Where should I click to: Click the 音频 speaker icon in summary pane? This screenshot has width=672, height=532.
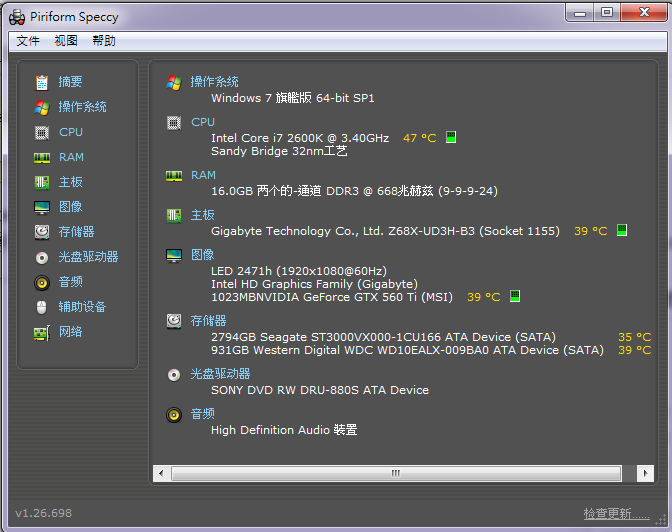pos(174,415)
